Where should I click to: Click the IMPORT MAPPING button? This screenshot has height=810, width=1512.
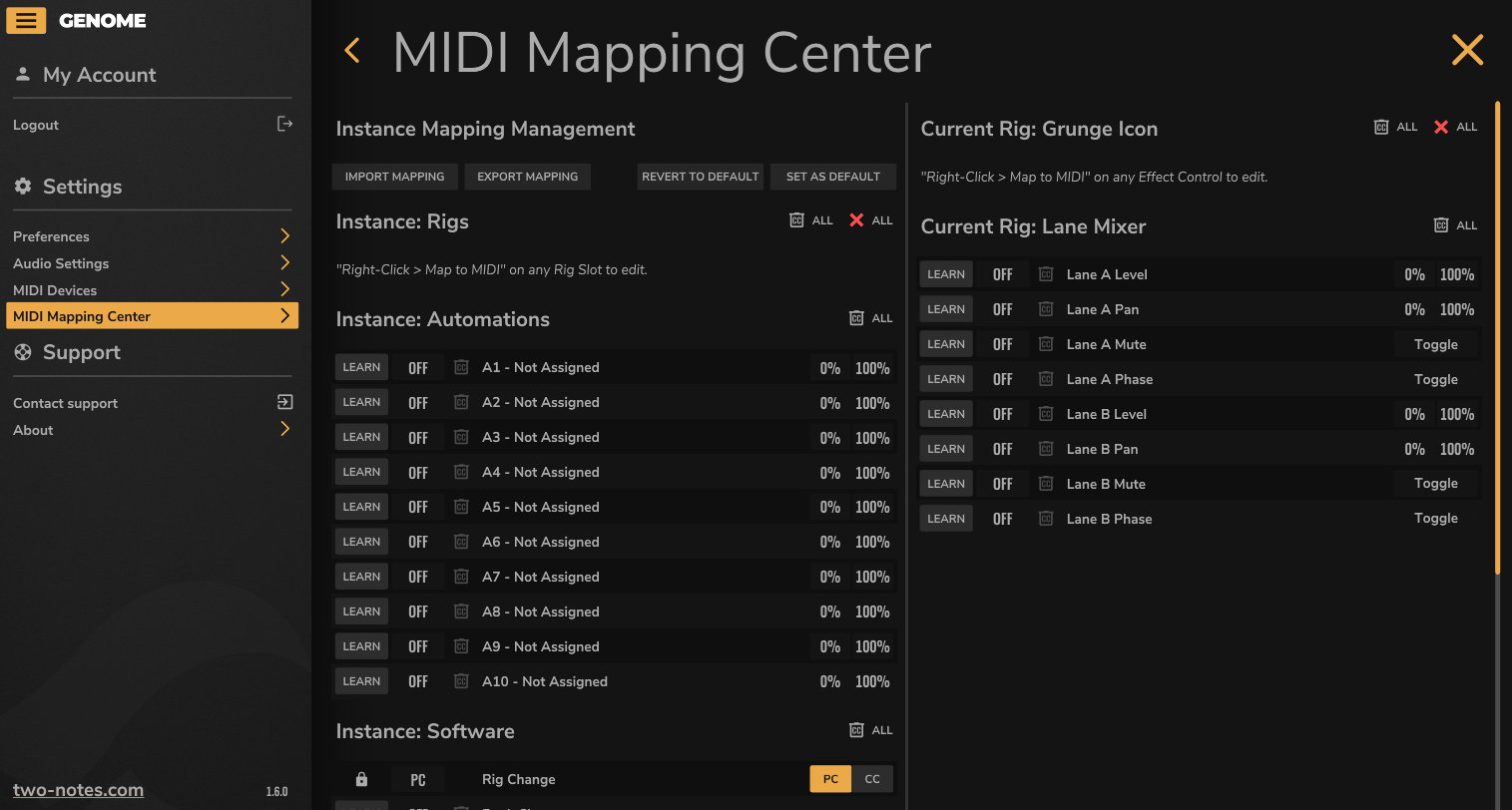[394, 177]
